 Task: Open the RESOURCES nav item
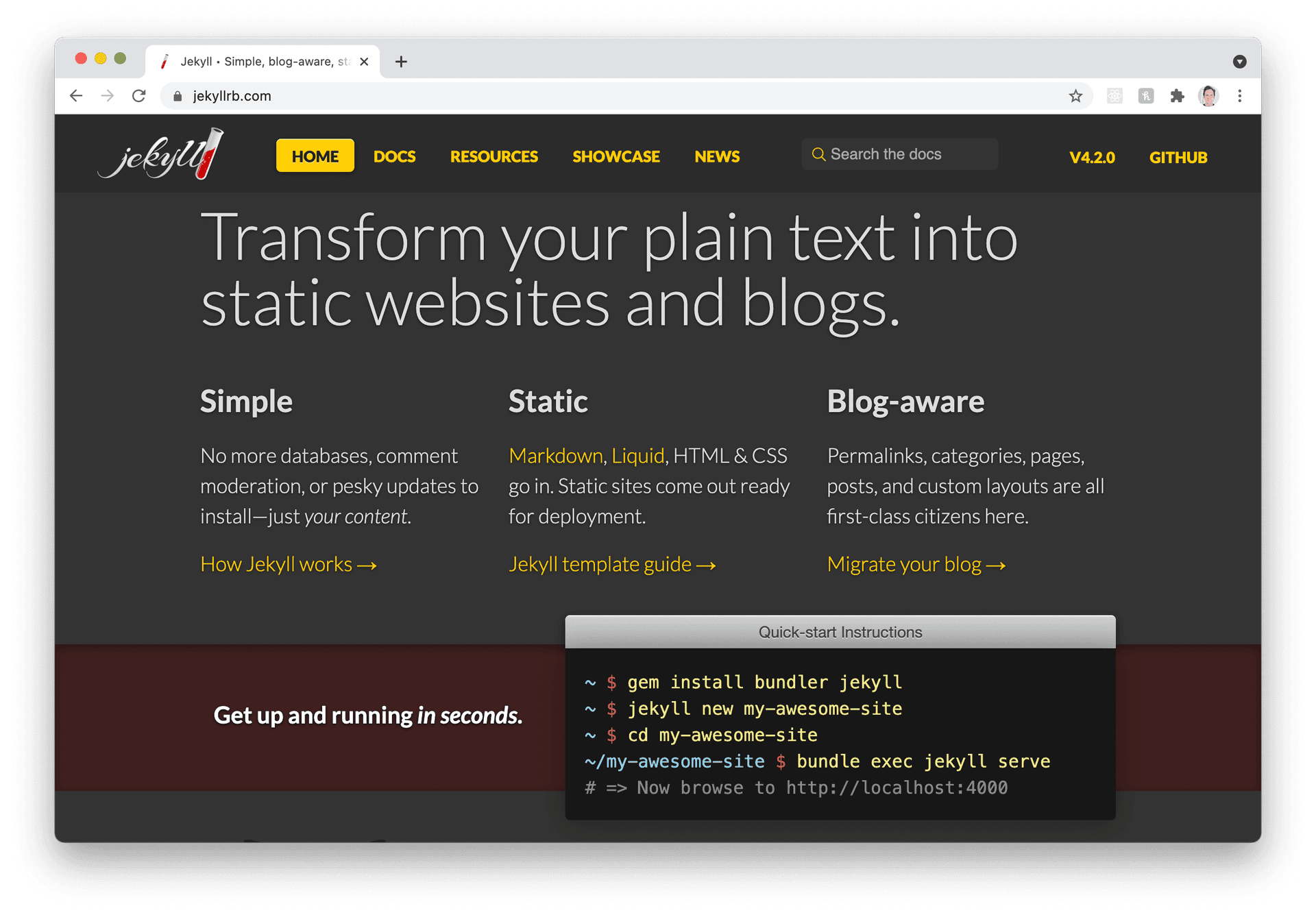(x=493, y=156)
